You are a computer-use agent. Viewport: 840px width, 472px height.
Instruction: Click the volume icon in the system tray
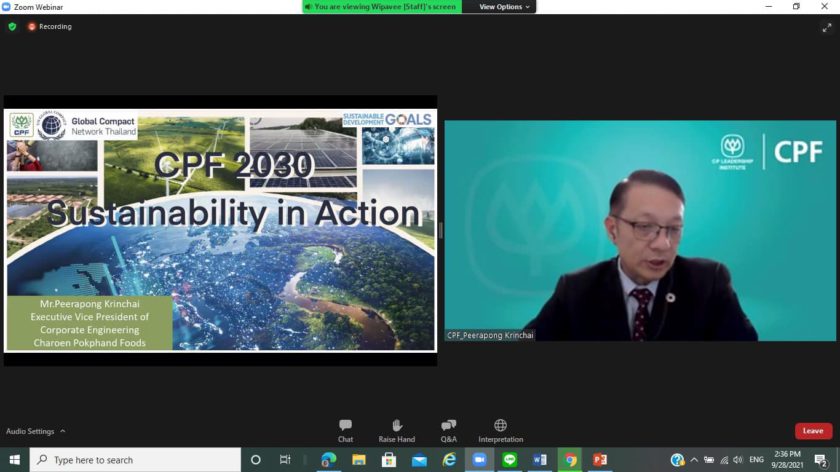740,460
